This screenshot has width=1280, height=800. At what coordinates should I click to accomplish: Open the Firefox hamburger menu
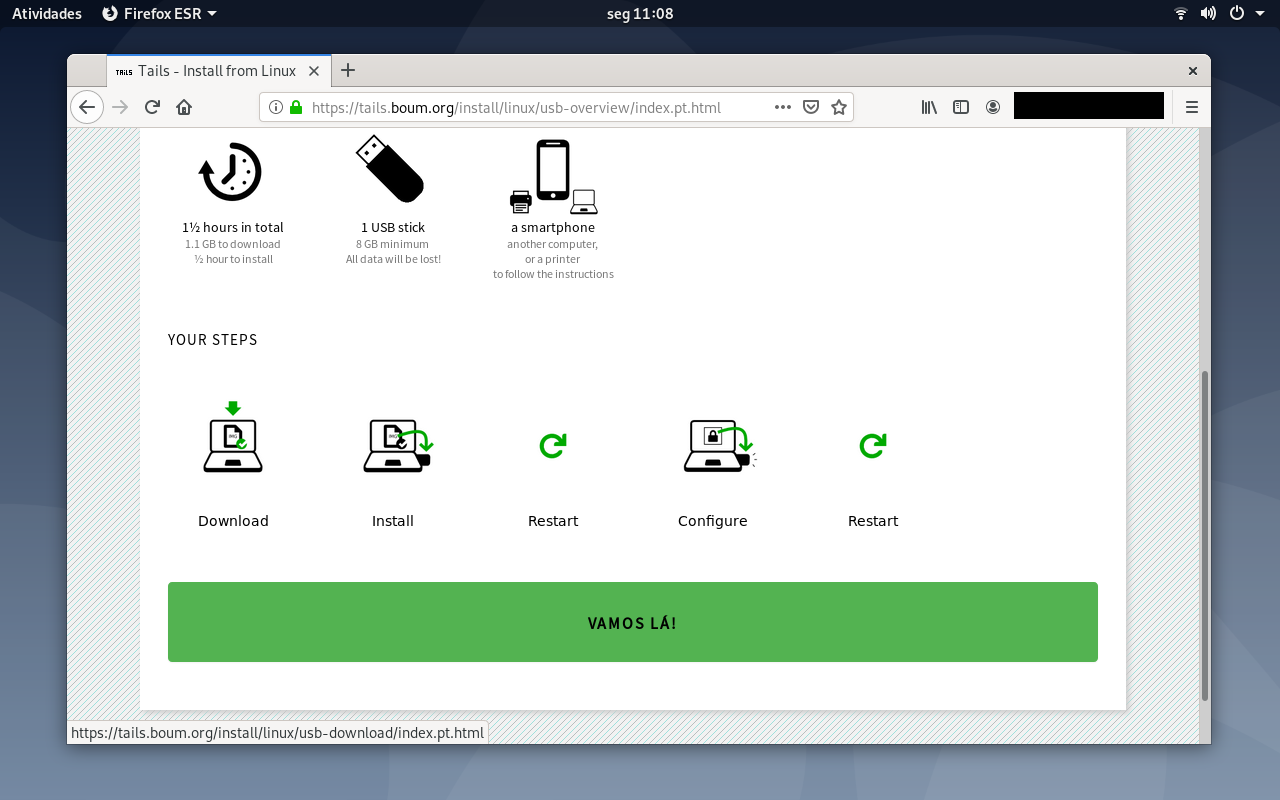tap(1191, 107)
